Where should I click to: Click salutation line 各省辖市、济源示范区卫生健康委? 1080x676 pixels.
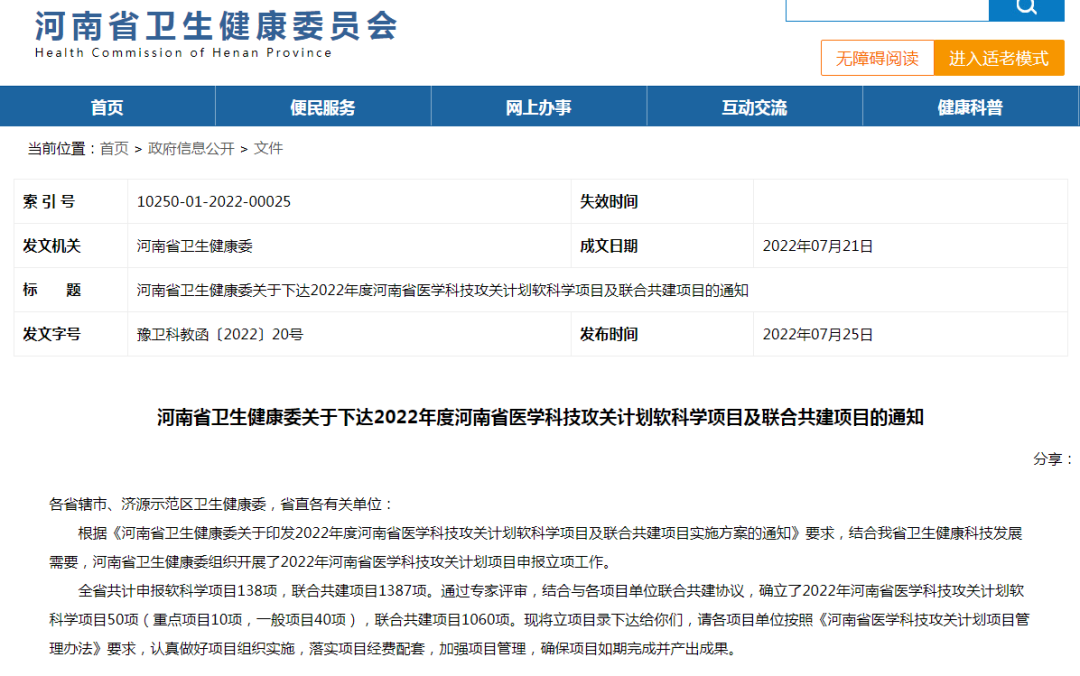221,504
